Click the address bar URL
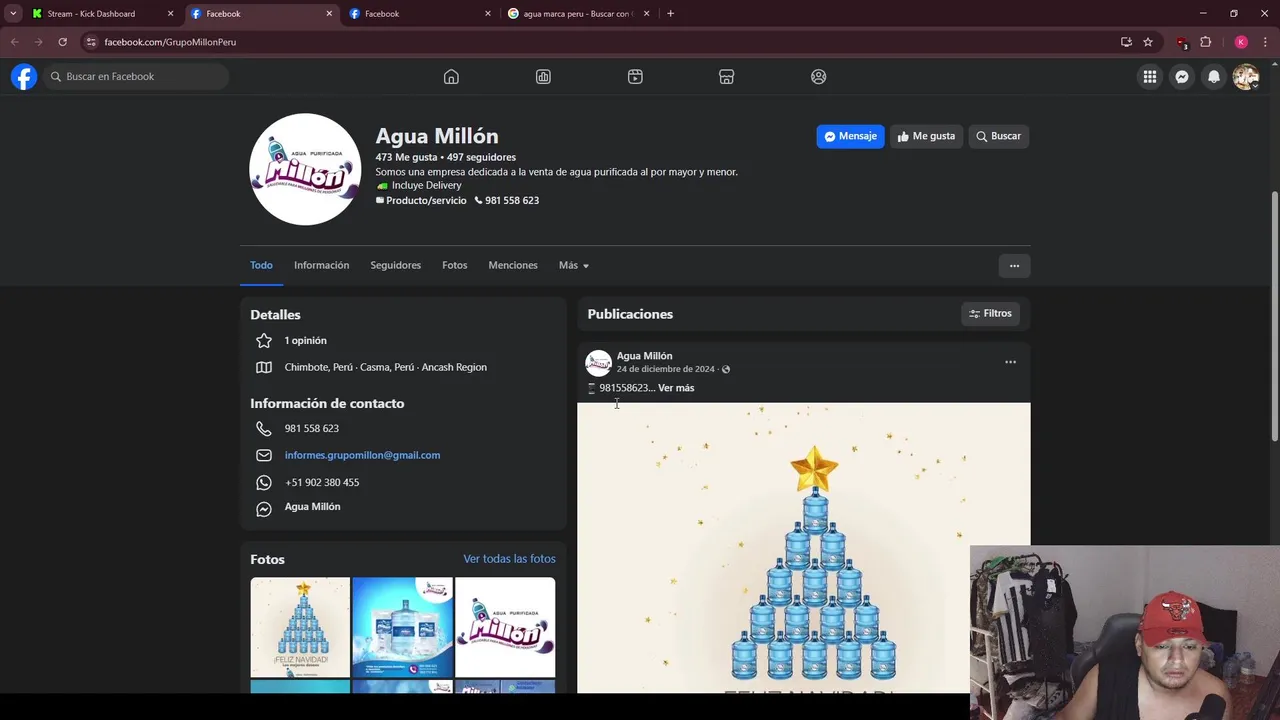This screenshot has width=1280, height=720. (x=170, y=42)
